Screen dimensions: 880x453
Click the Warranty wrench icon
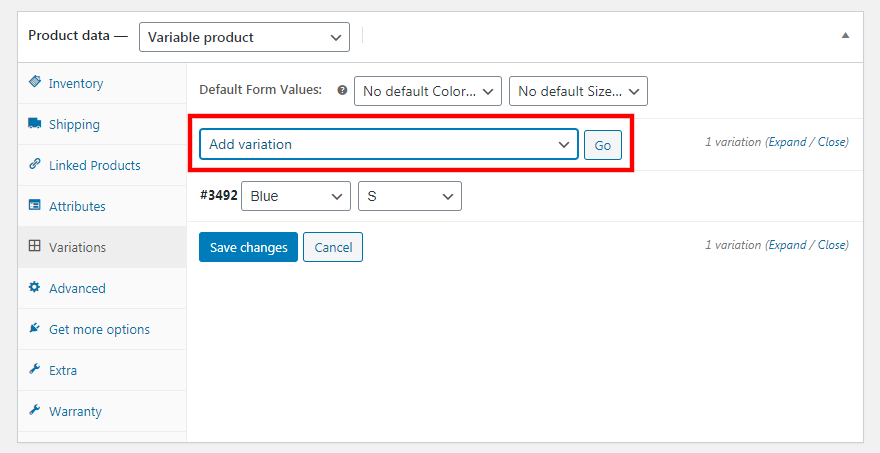tap(35, 410)
